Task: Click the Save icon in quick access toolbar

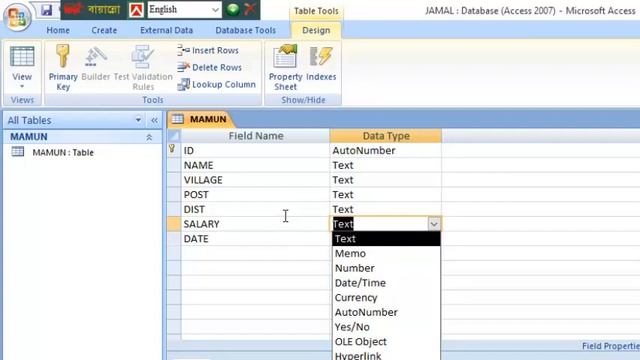Action: [x=47, y=10]
